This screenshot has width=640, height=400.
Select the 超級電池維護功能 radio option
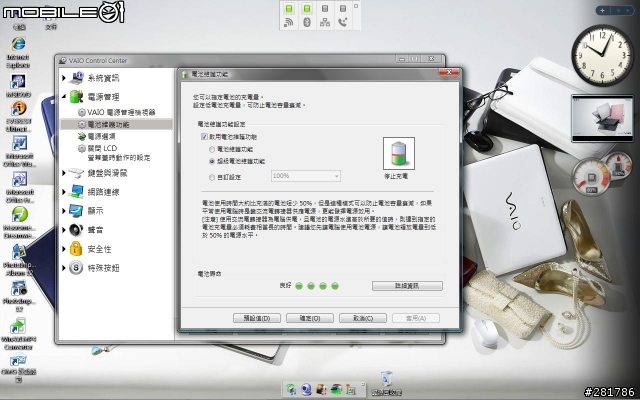coord(211,162)
